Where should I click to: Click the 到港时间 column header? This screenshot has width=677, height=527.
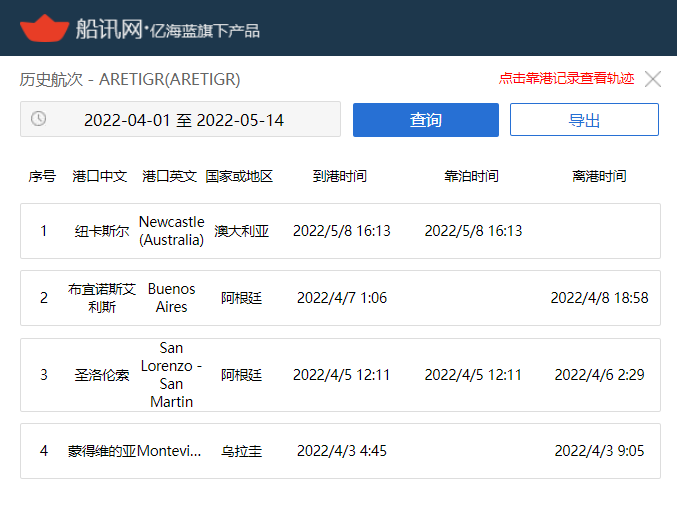tap(340, 176)
